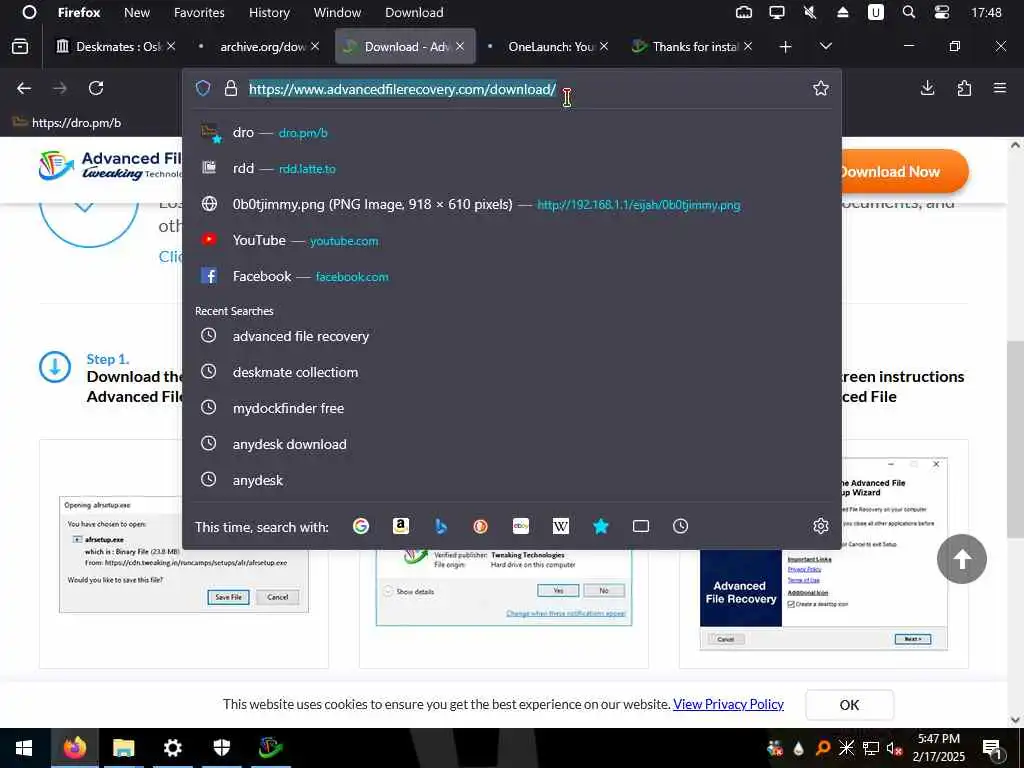Choose the recent search 'anydesk'
1024x768 pixels.
click(511, 479)
